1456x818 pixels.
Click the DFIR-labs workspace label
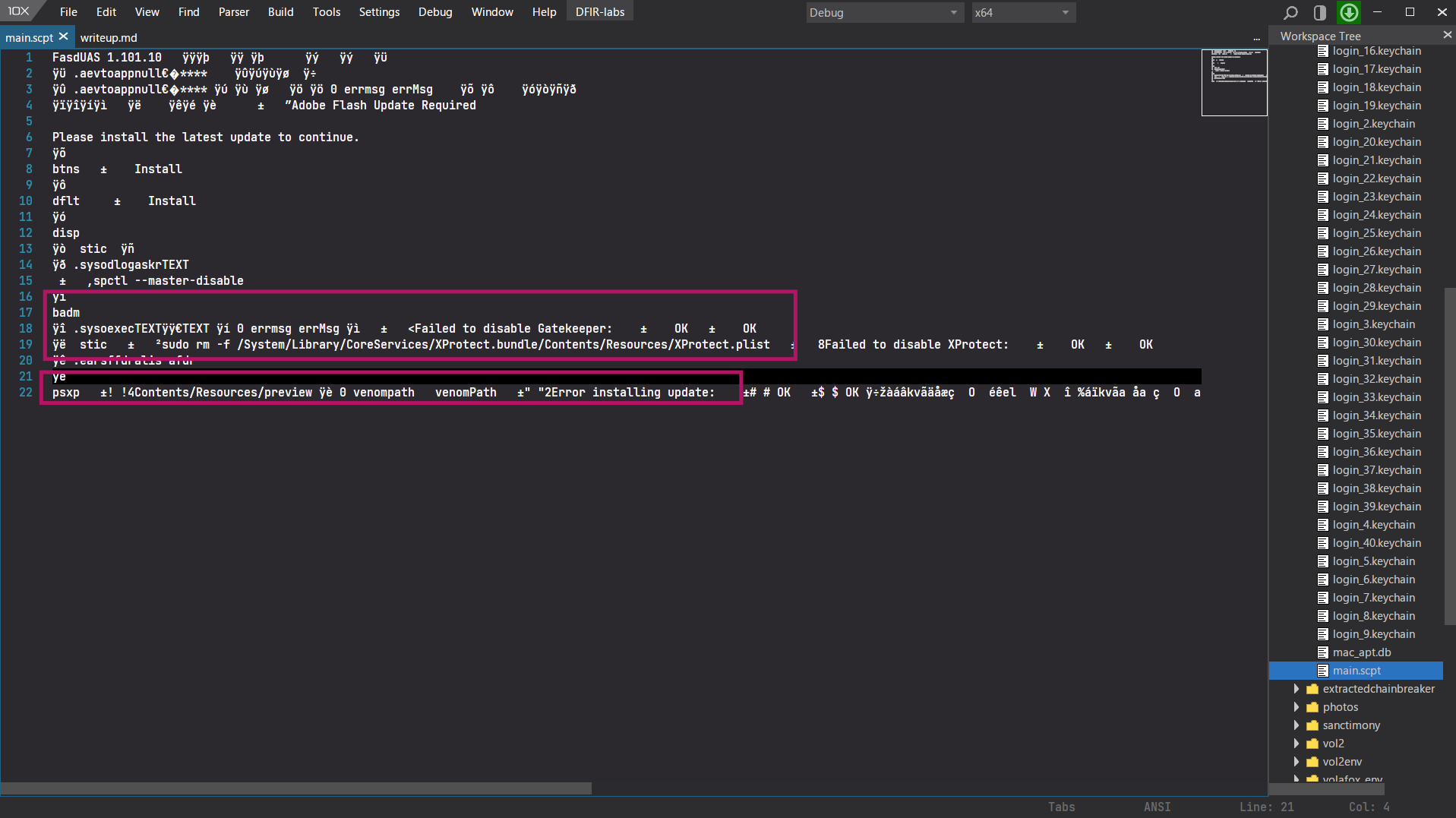pyautogui.click(x=600, y=12)
